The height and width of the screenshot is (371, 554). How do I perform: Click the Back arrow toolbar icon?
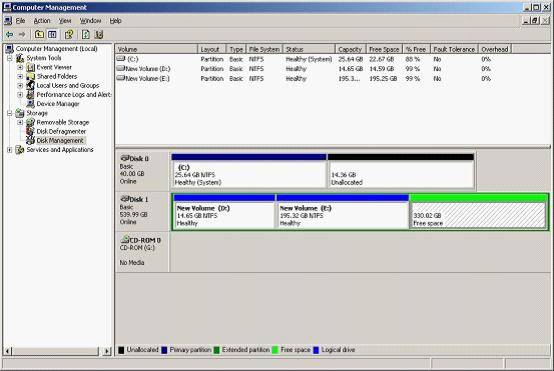(x=10, y=34)
